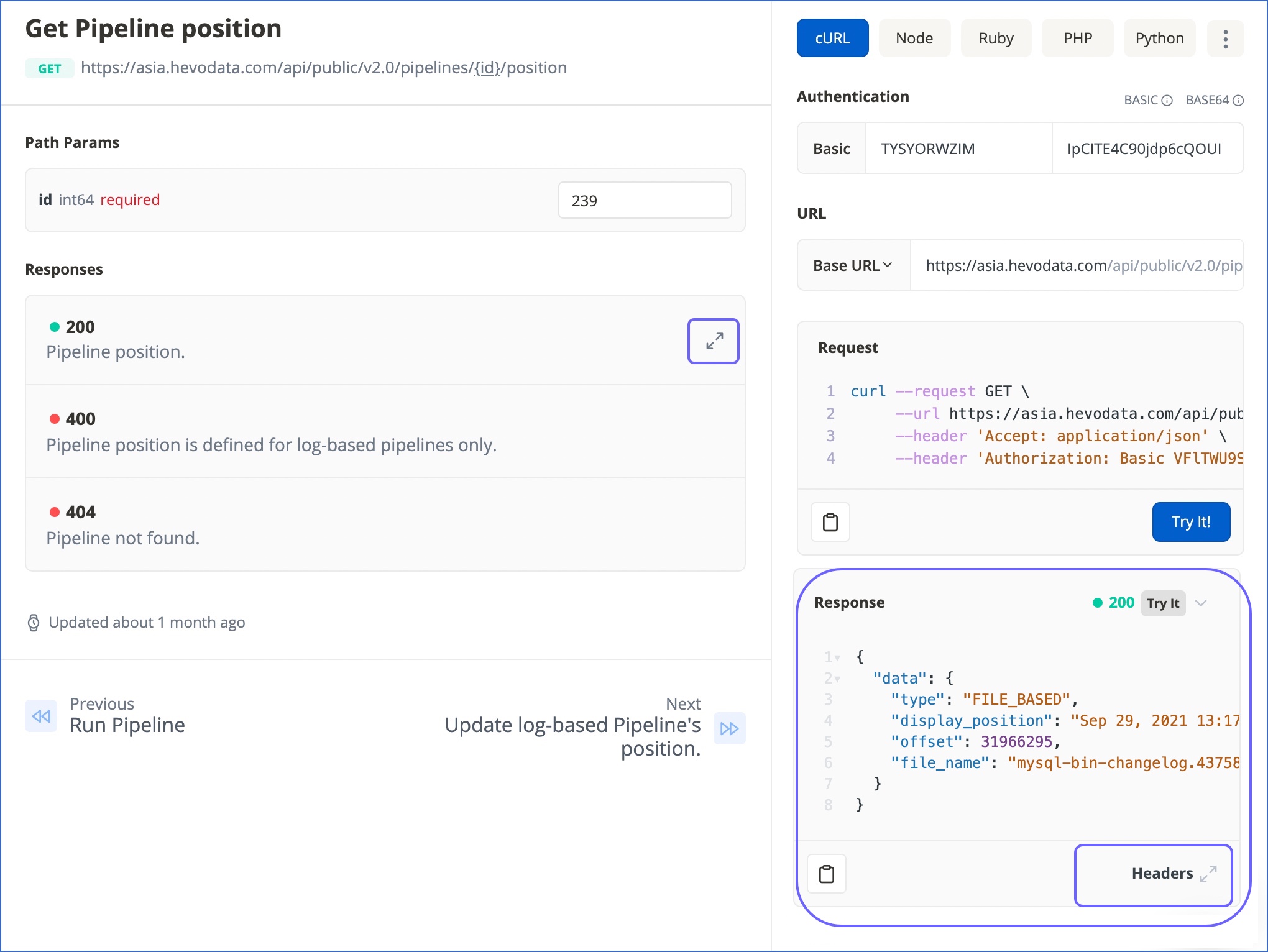1268x952 pixels.
Task: Click the rewind icon beside Previous
Action: [x=40, y=715]
